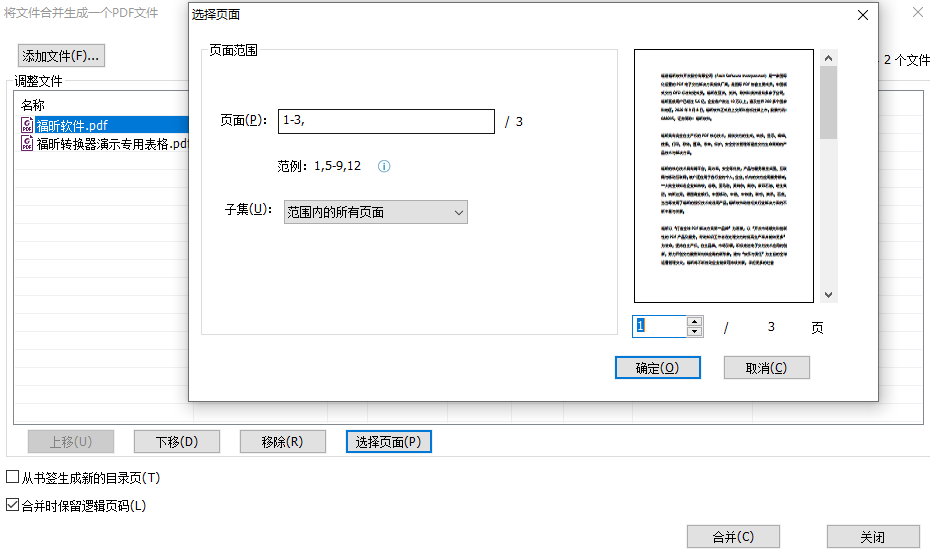Click the current page number box
Viewport: 930px width, 554px height.
(659, 327)
